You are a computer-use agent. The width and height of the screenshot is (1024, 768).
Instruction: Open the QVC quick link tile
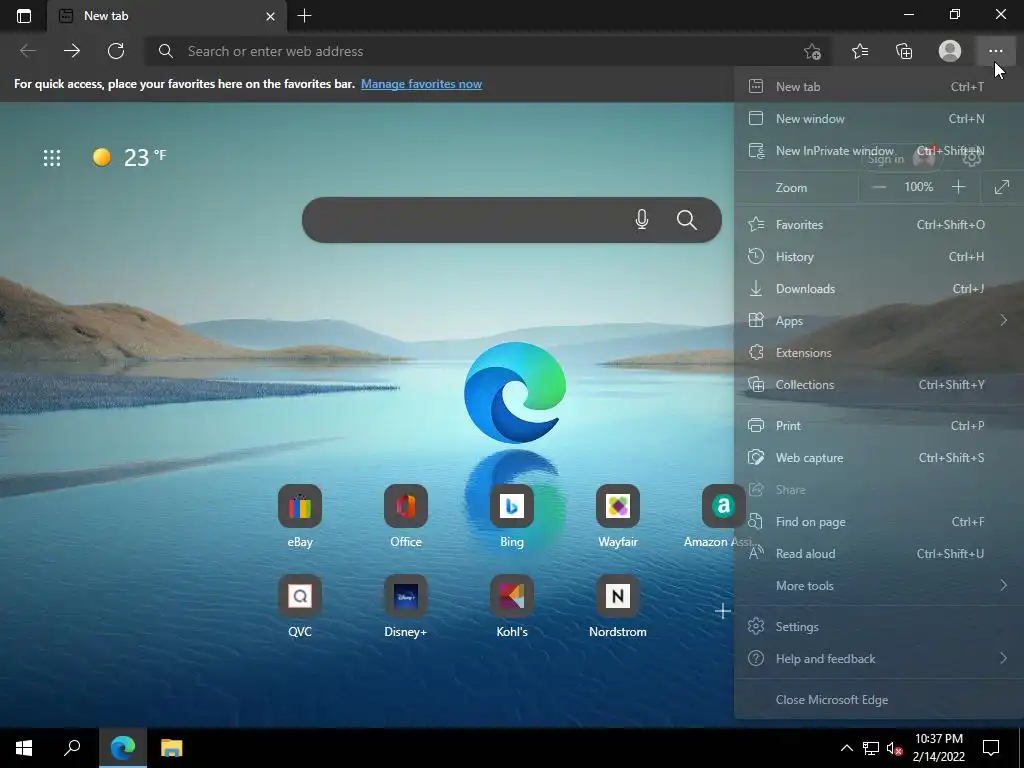coord(300,606)
